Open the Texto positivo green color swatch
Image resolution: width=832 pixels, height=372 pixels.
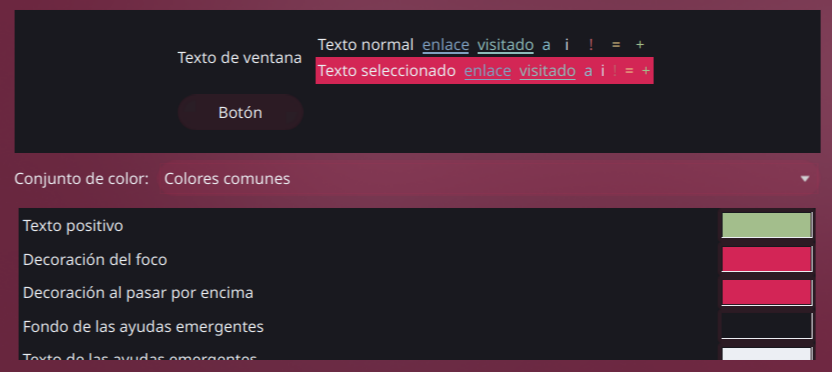coord(767,225)
